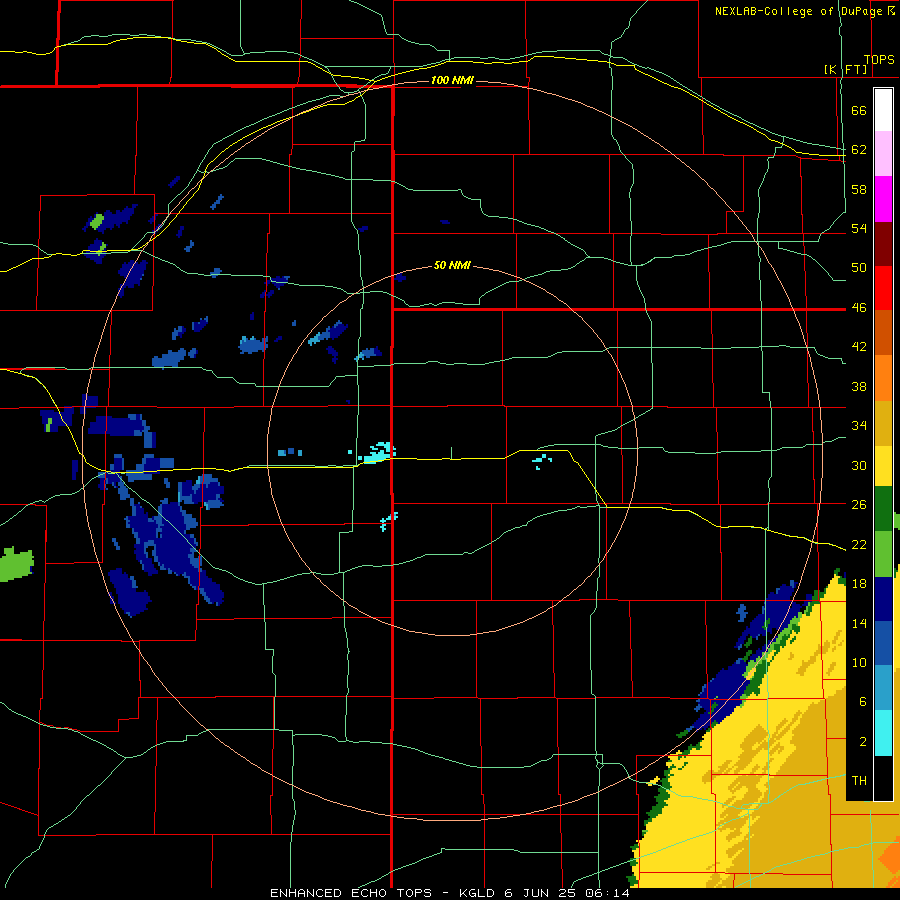Click the 58 legend value
Image resolution: width=900 pixels, height=900 pixels.
point(859,189)
